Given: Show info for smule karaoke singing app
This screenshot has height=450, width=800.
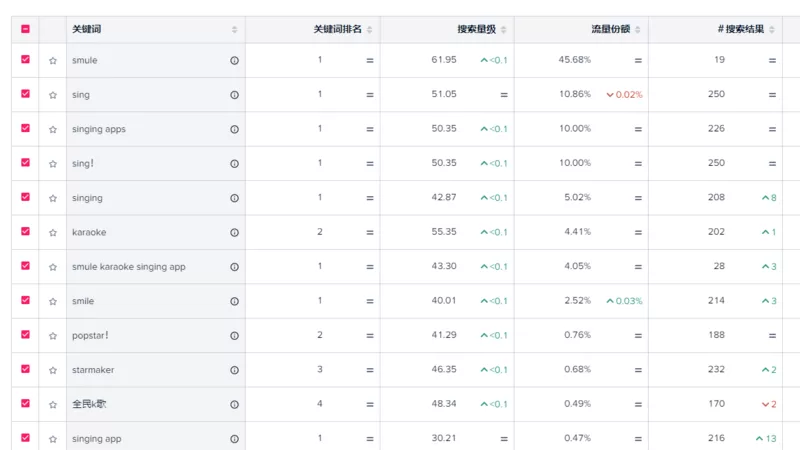Looking at the screenshot, I should [234, 267].
